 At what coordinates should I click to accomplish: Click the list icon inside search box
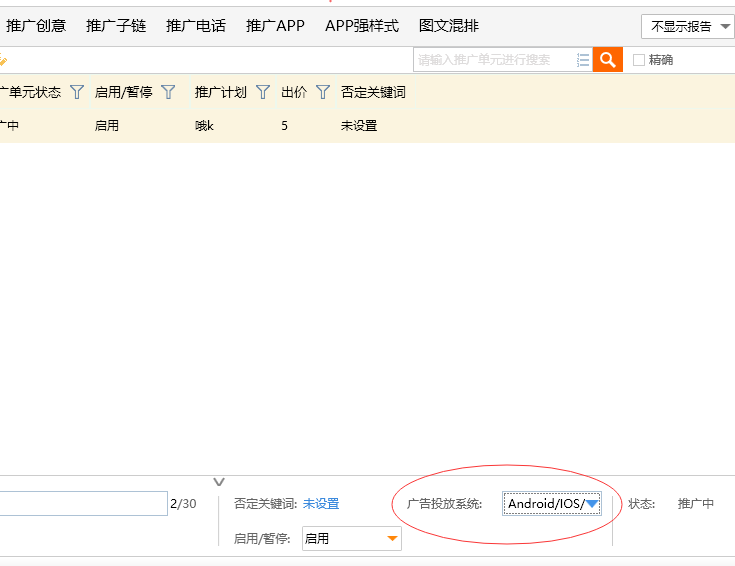pos(583,60)
